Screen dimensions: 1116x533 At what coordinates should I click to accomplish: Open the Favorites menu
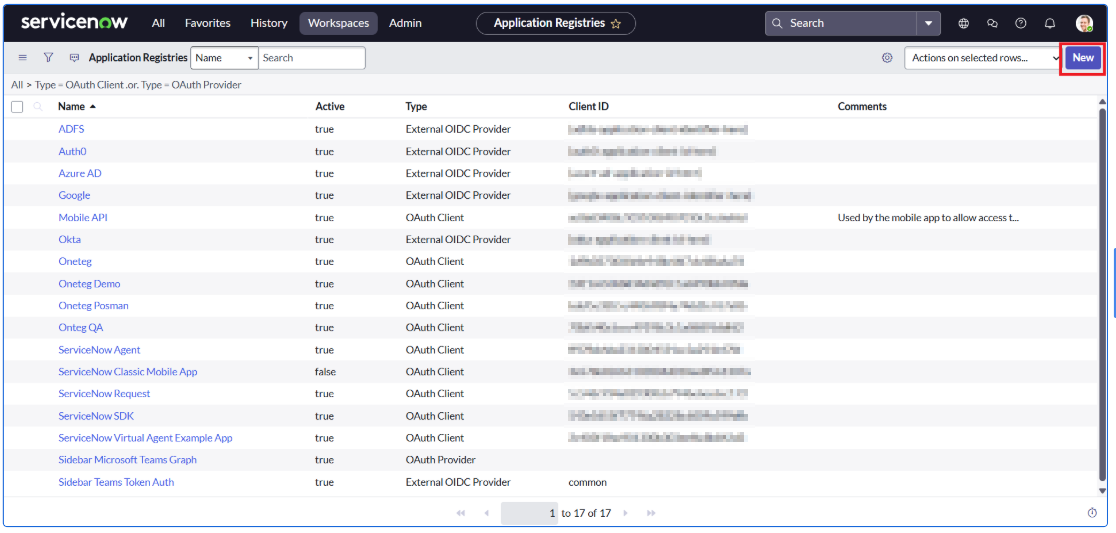207,23
